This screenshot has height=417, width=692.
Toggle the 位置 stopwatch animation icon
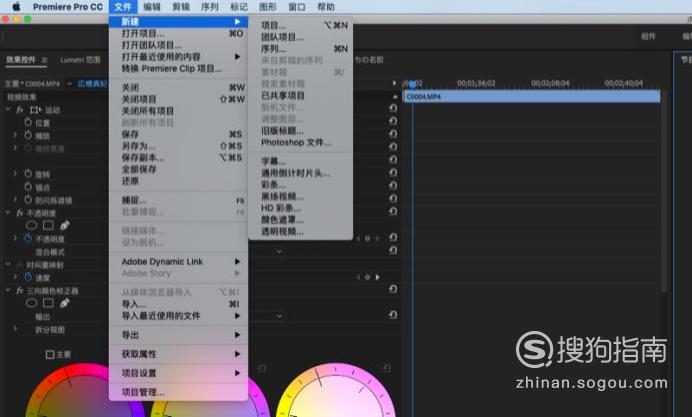(x=28, y=122)
